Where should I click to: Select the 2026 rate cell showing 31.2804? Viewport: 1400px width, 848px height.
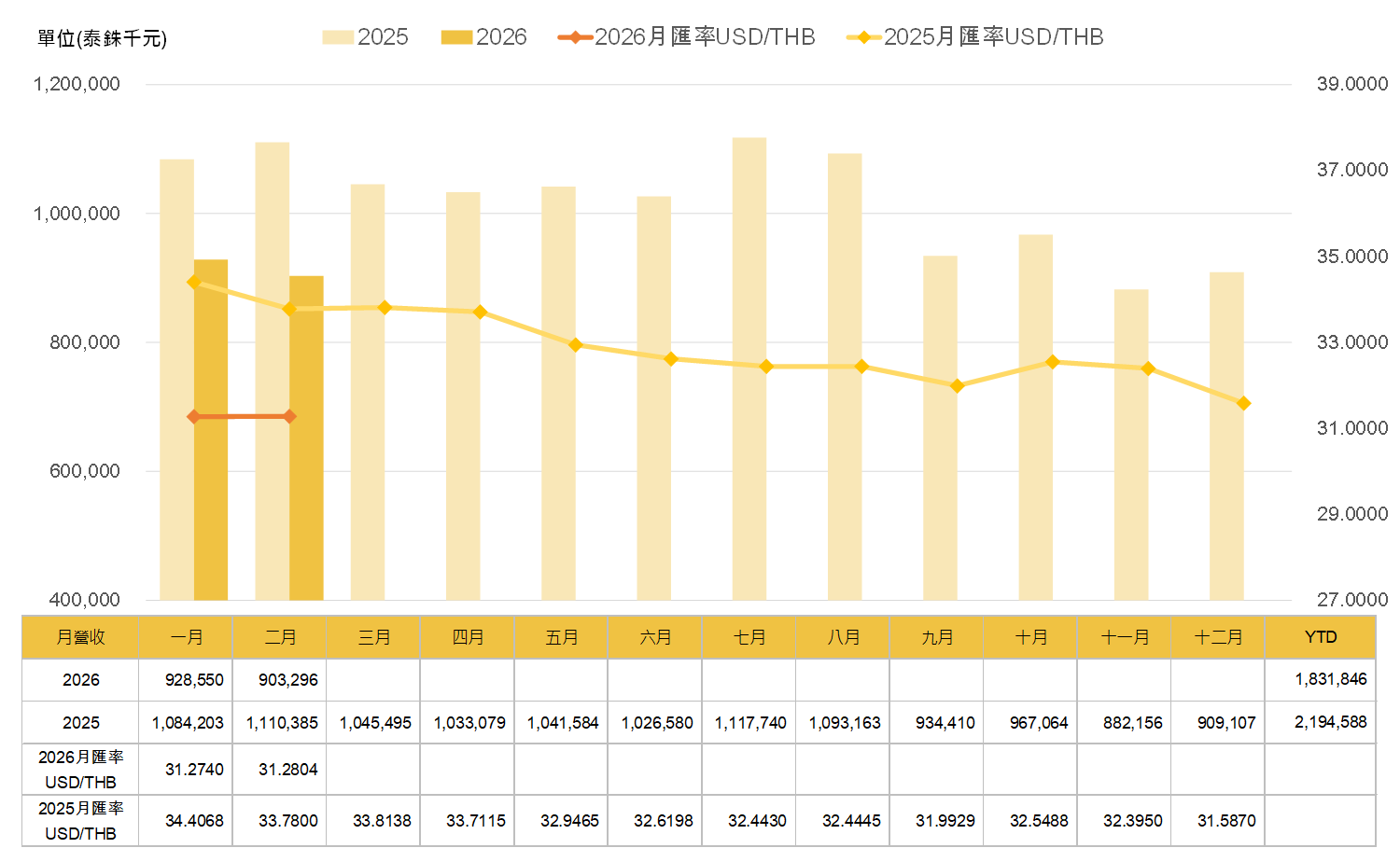[287, 770]
